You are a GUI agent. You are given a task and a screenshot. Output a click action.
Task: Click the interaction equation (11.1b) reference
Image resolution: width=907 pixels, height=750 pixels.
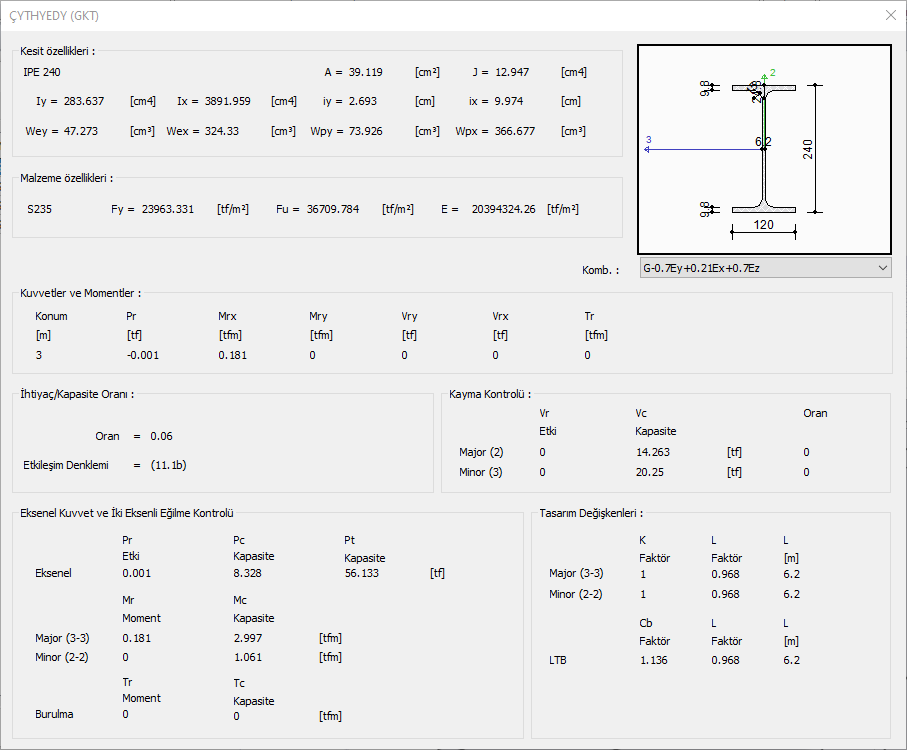pos(168,465)
